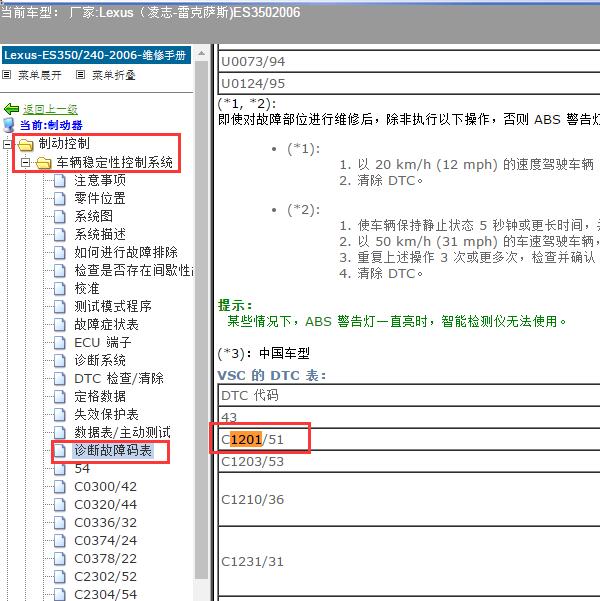Click the document icon beside 校准
The image size is (600, 601).
click(x=59, y=288)
